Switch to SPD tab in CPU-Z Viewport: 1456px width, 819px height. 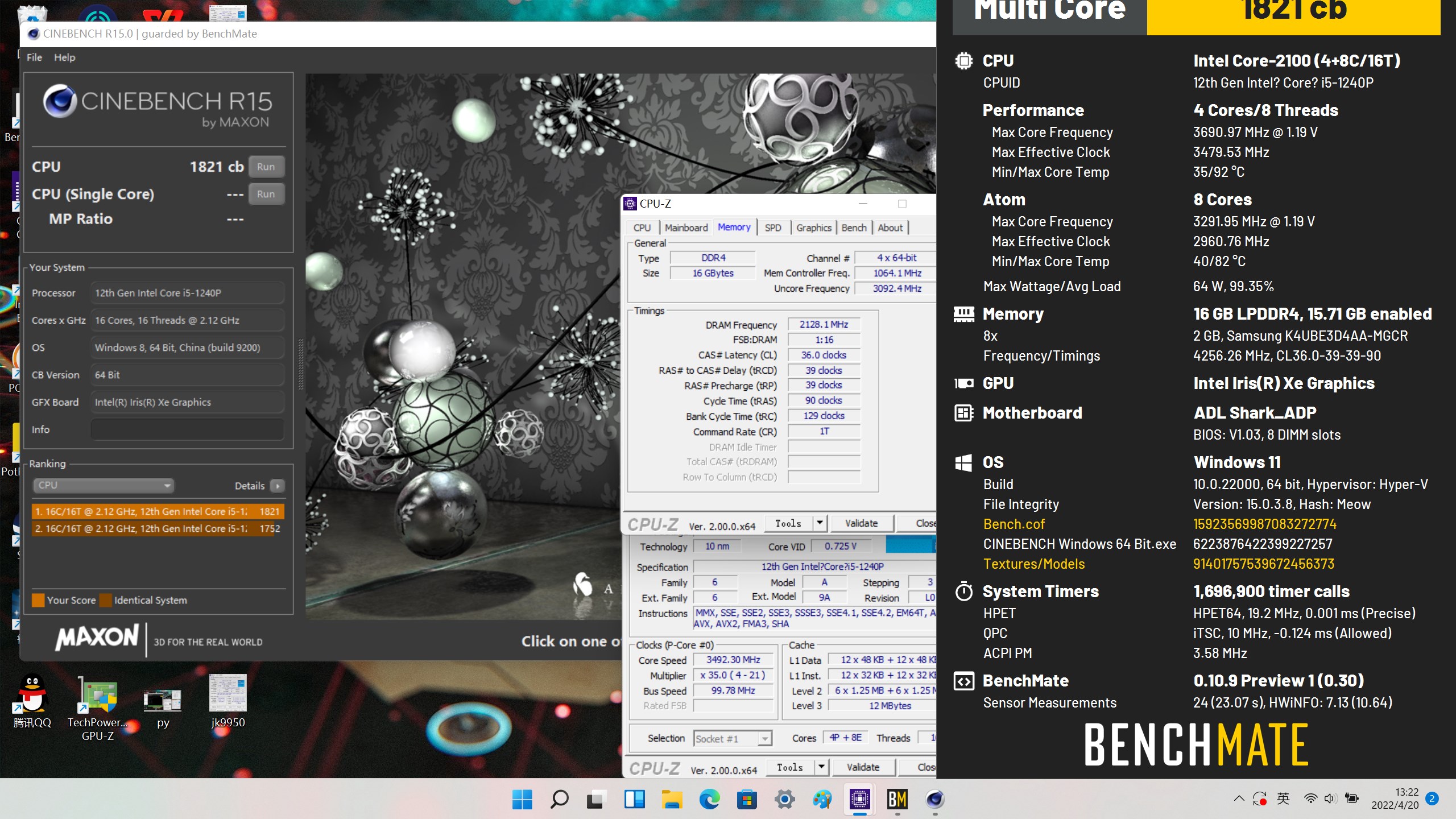[772, 227]
